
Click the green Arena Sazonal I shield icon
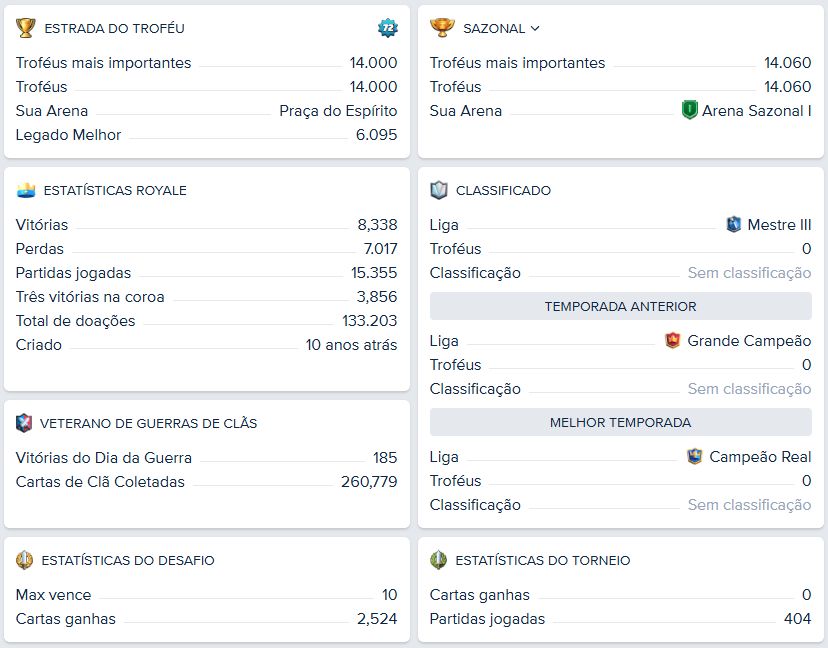click(690, 110)
